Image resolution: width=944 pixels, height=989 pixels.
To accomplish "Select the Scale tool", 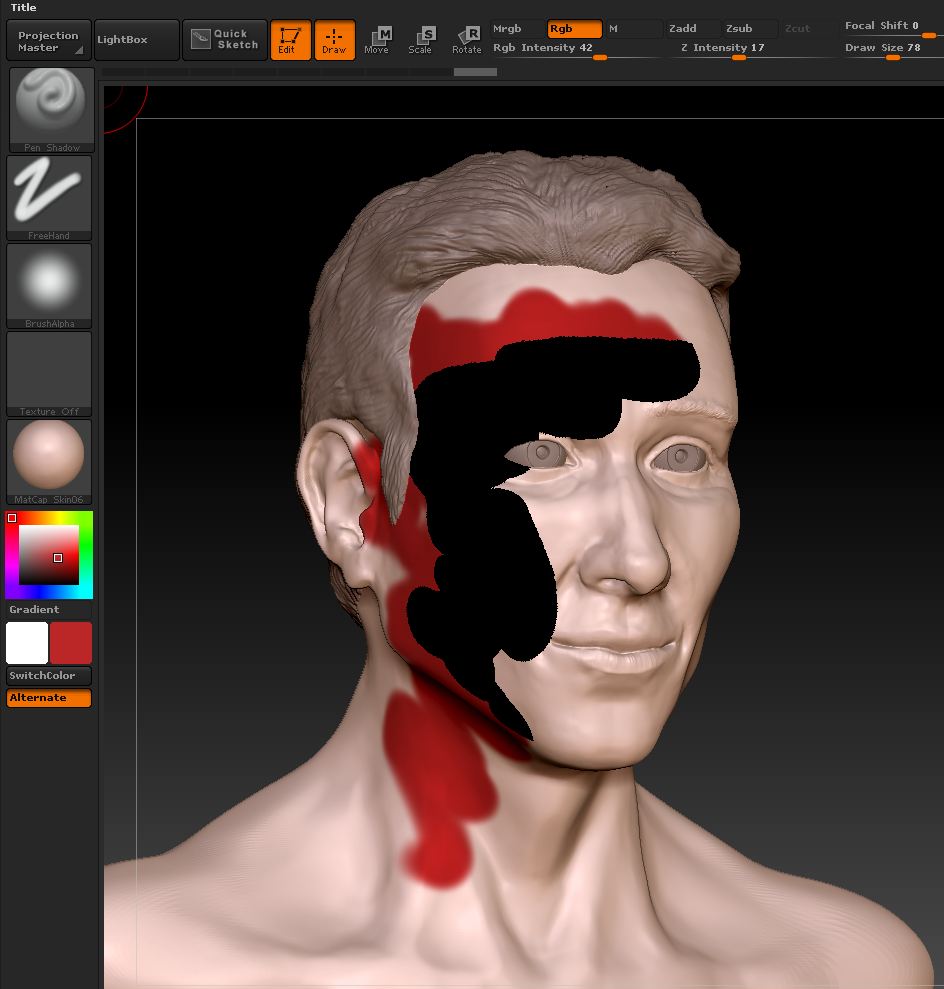I will [x=421, y=40].
